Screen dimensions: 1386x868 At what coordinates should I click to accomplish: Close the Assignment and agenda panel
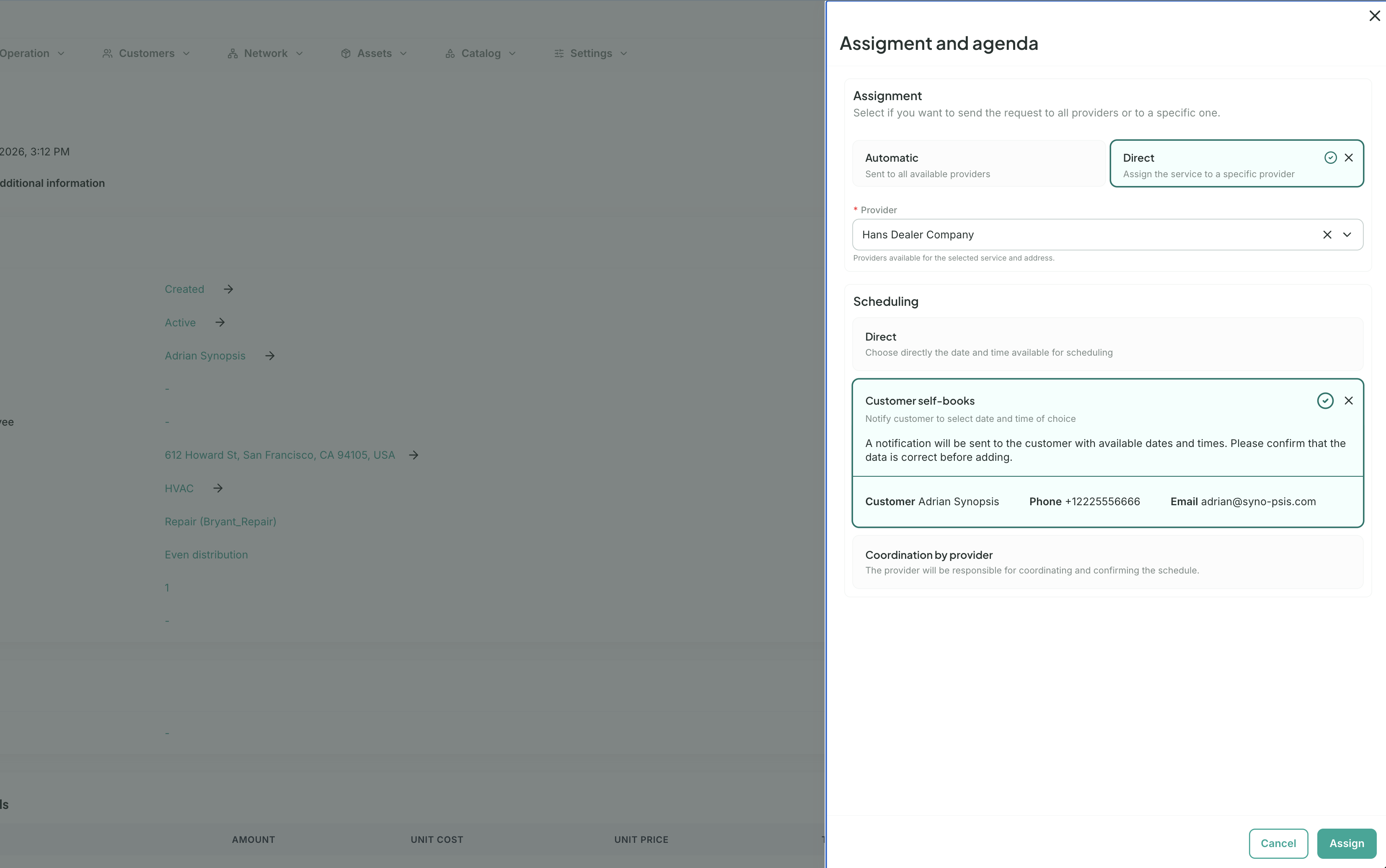coord(1375,15)
